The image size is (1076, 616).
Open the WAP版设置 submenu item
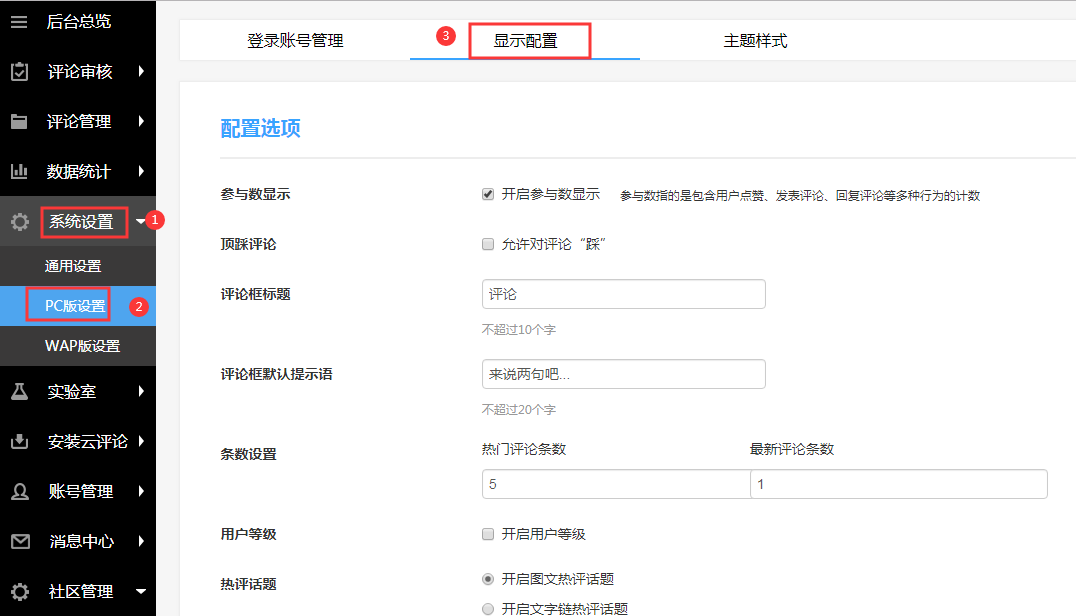pos(82,346)
